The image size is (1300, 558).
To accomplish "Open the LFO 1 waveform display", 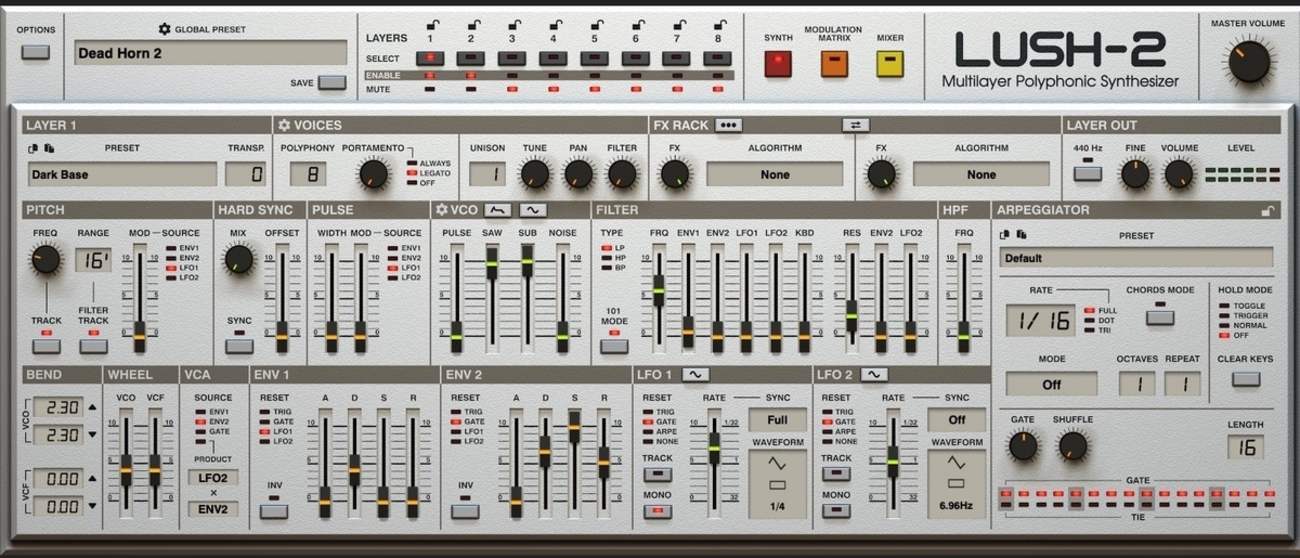I will tap(778, 484).
